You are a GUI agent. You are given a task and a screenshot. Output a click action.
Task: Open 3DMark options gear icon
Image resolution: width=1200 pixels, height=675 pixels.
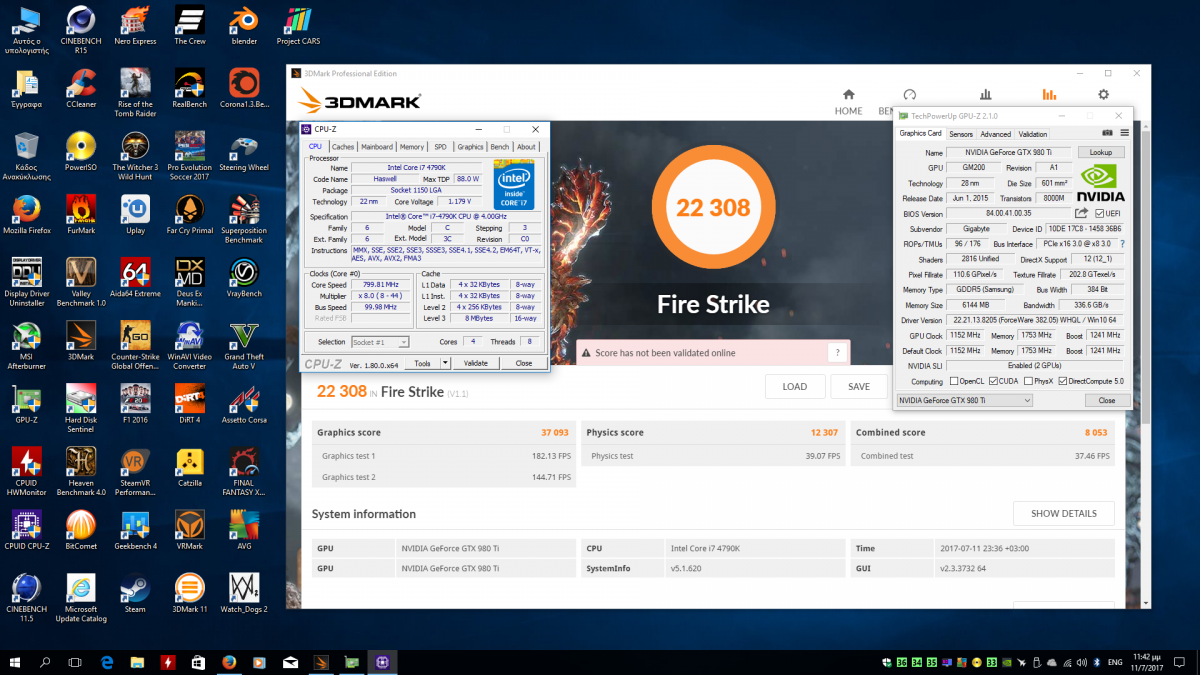(1104, 94)
